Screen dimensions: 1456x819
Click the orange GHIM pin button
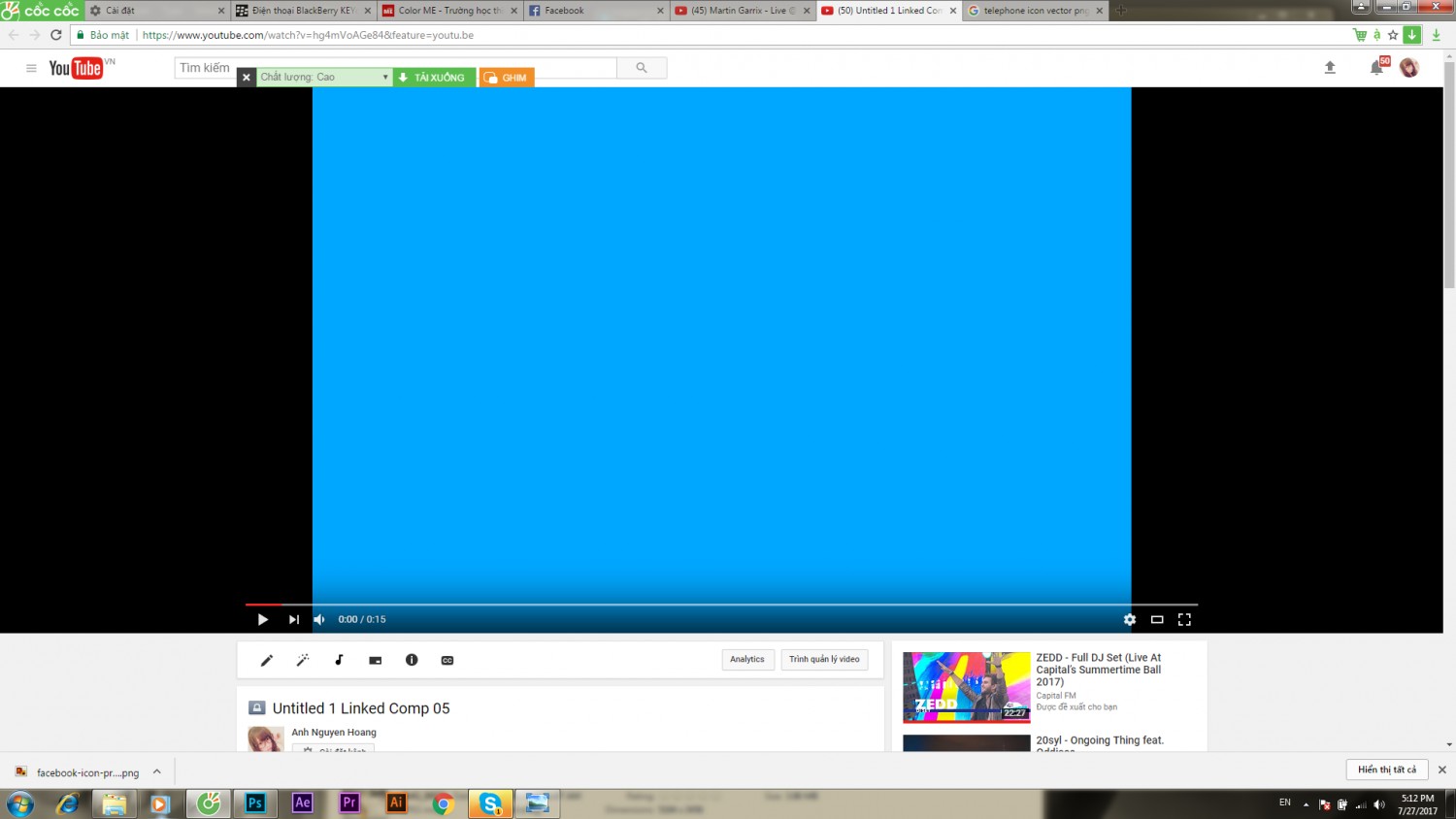click(507, 78)
